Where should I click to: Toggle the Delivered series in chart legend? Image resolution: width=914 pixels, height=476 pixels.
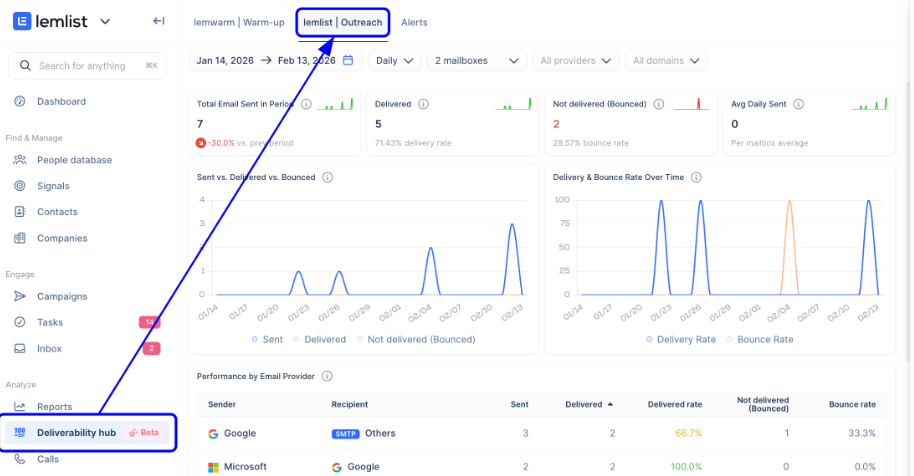click(x=319, y=340)
